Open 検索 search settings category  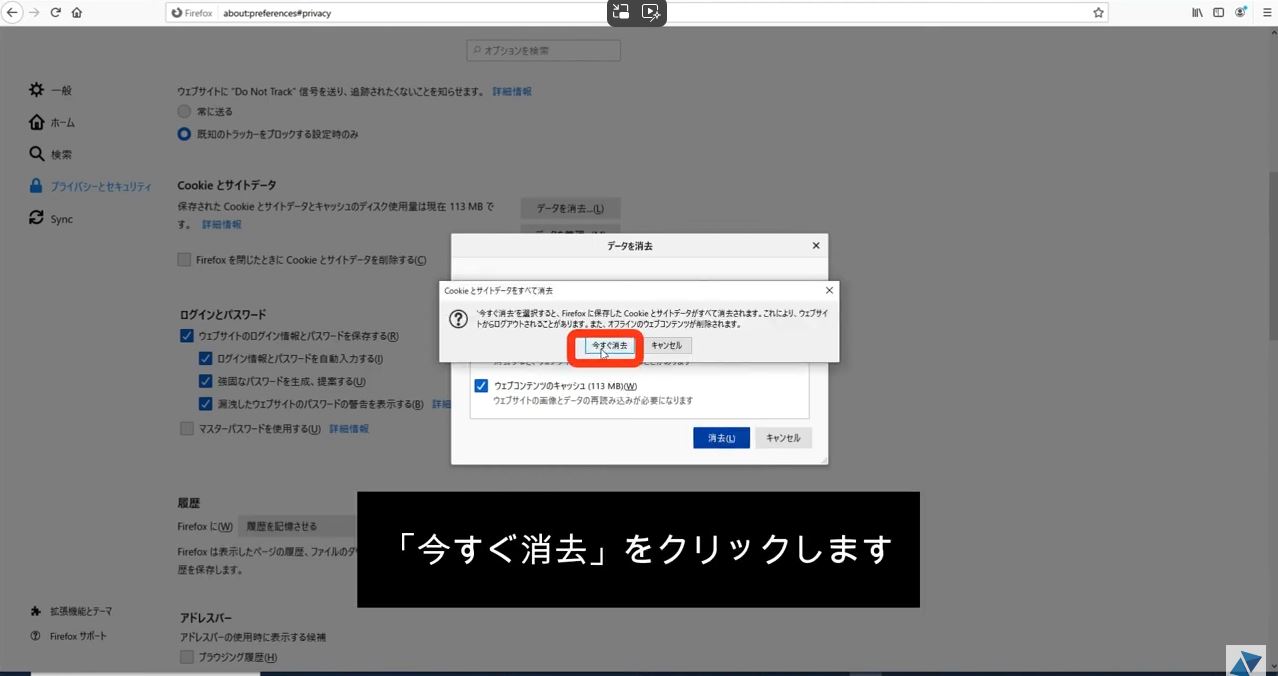pyautogui.click(x=50, y=154)
